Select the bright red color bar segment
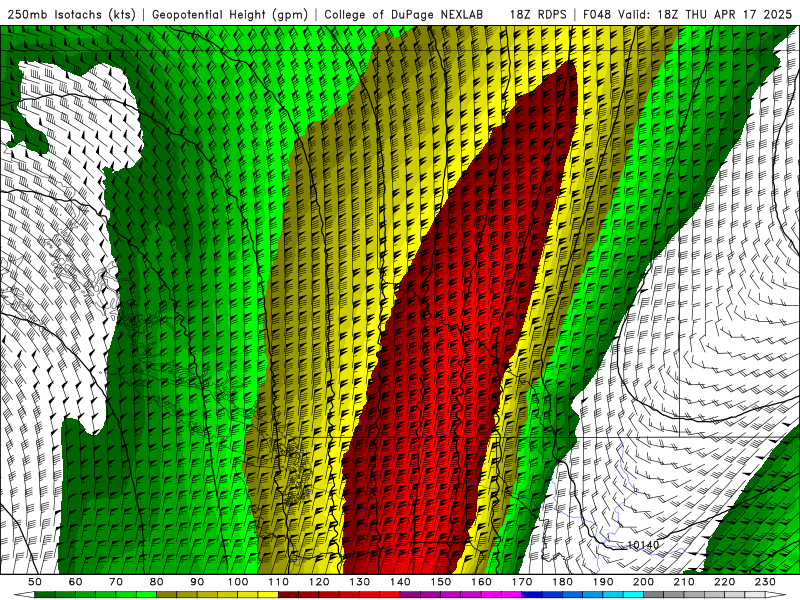The image size is (800, 600). click(x=390, y=594)
